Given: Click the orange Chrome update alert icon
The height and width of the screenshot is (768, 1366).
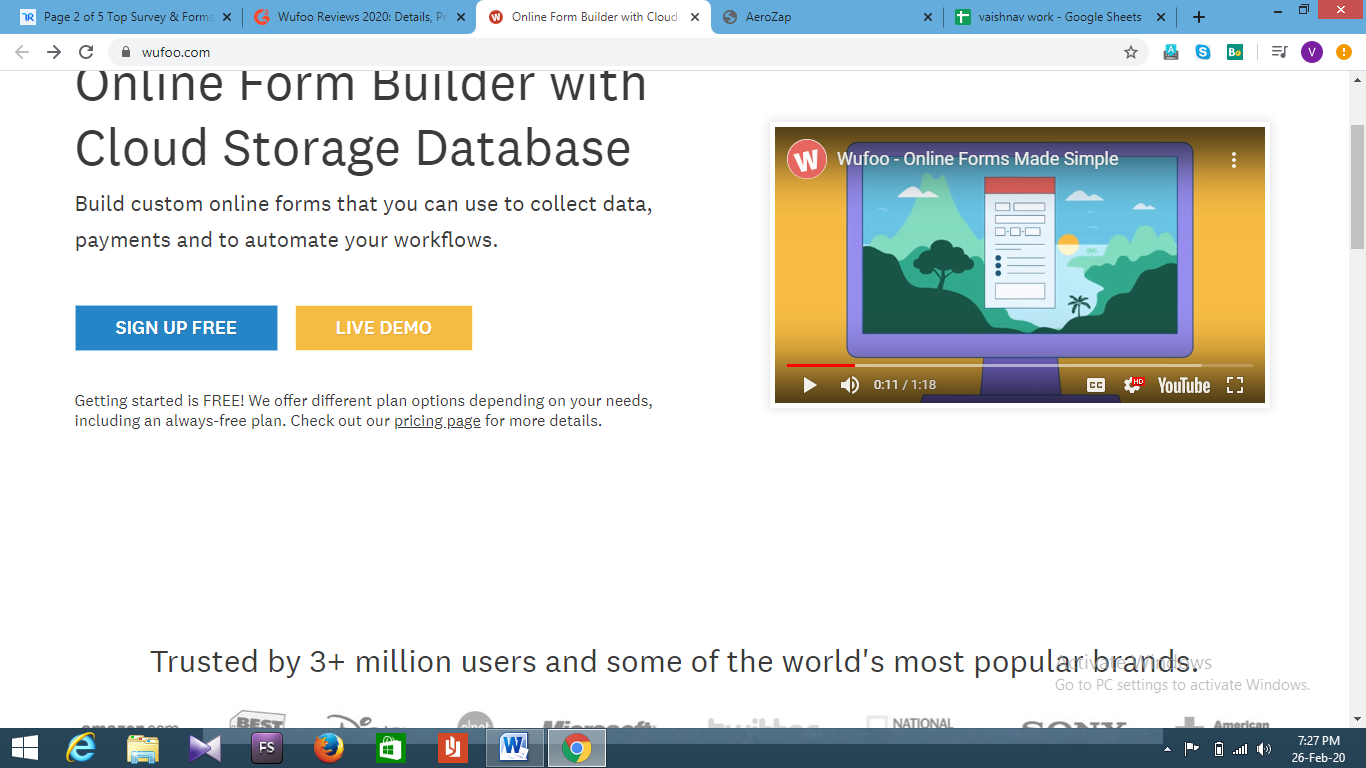Looking at the screenshot, I should point(1344,52).
